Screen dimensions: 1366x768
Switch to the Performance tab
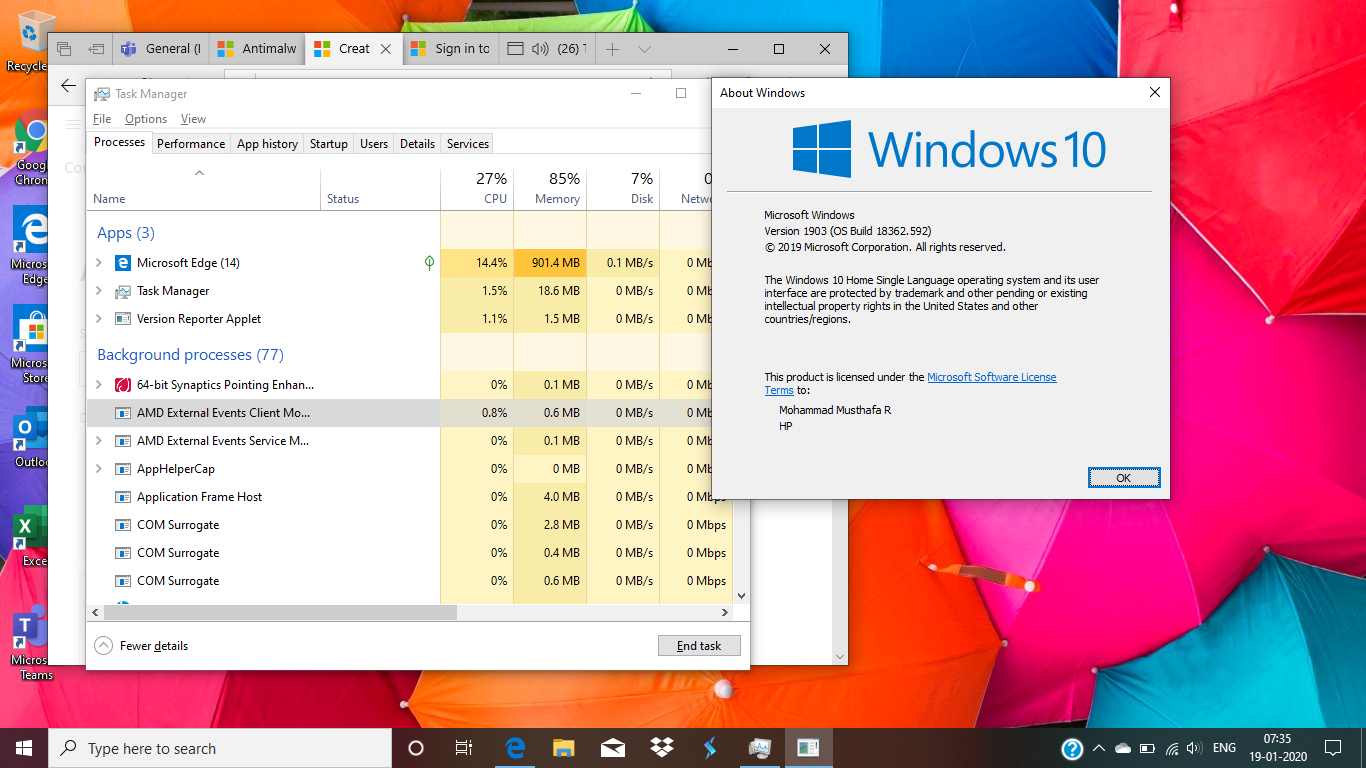point(191,144)
